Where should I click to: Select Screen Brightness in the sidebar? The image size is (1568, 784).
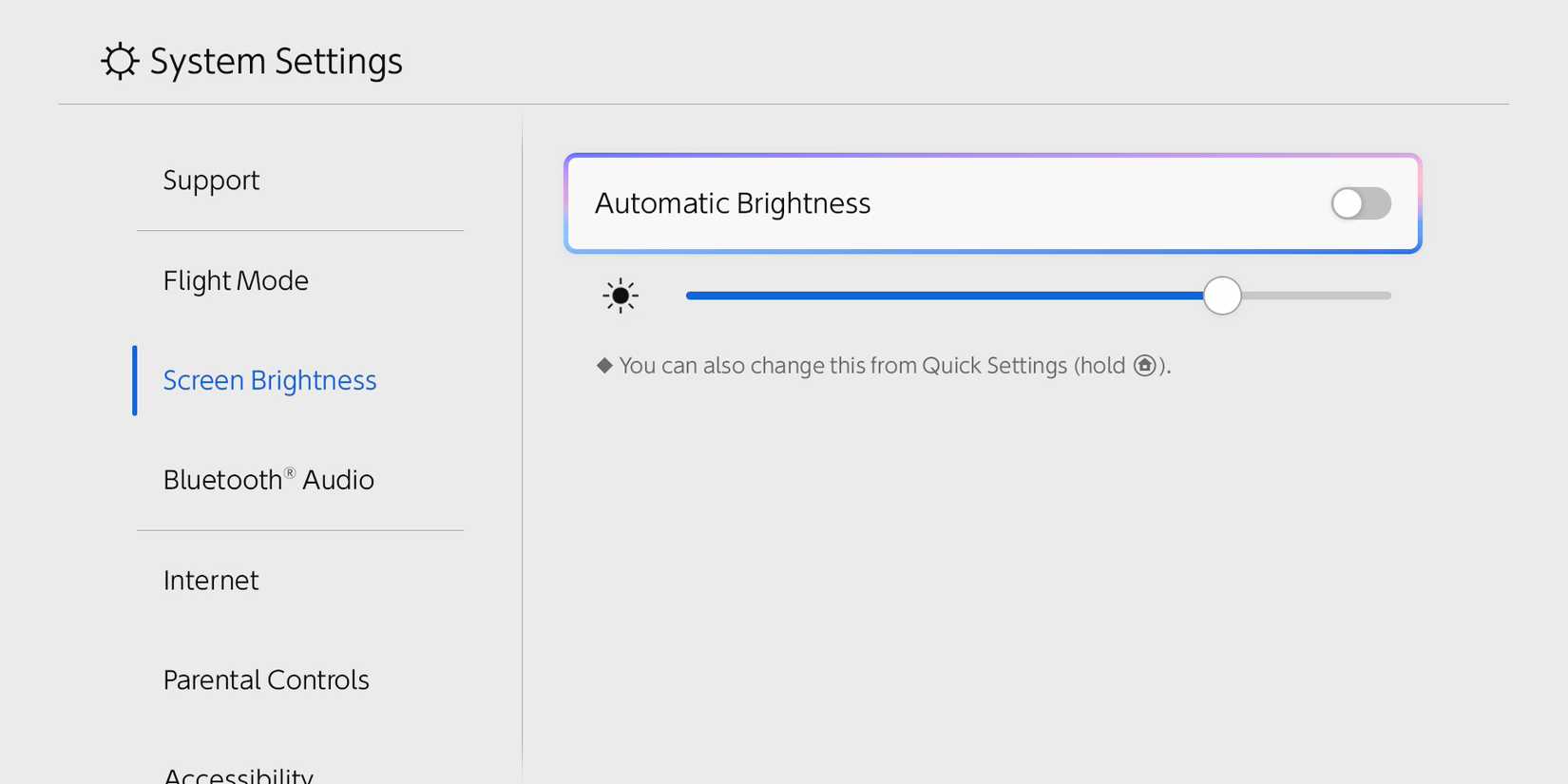(x=269, y=380)
